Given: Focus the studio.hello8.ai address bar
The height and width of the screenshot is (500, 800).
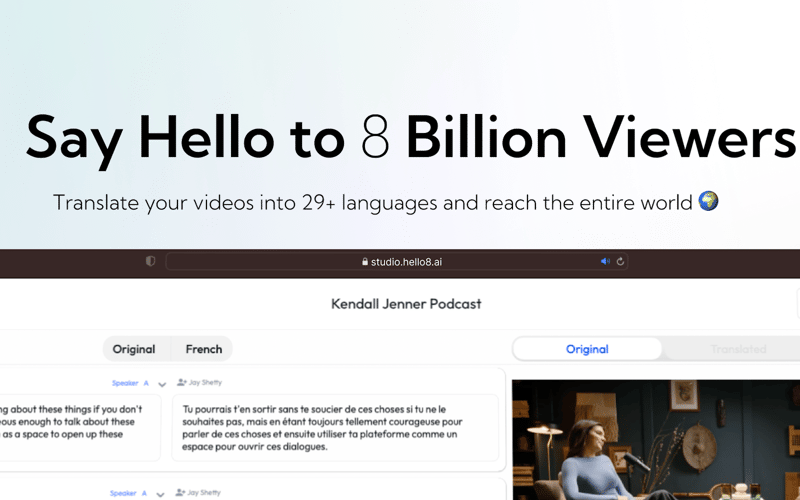Looking at the screenshot, I should tap(396, 261).
